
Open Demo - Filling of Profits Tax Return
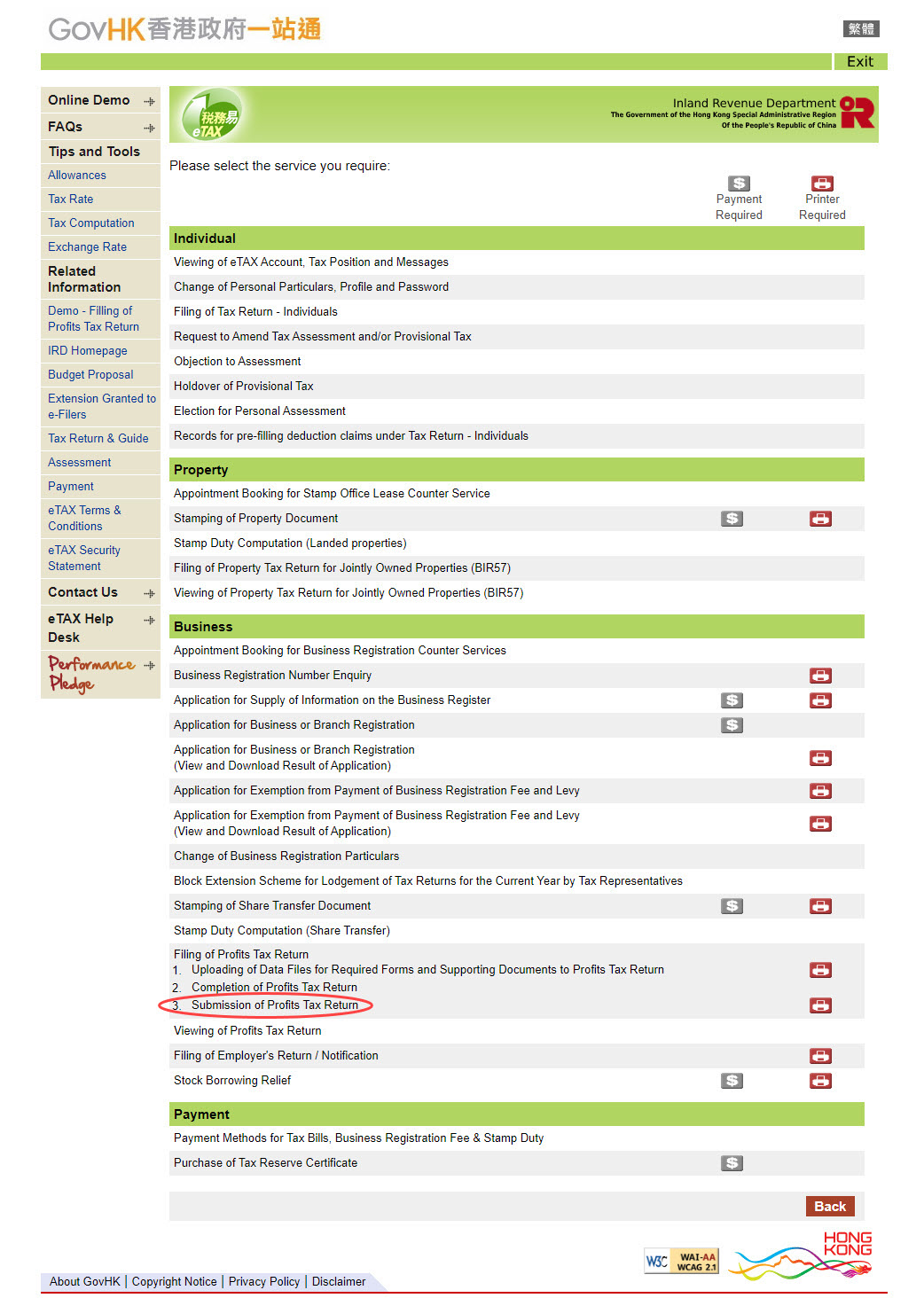pyautogui.click(x=93, y=319)
